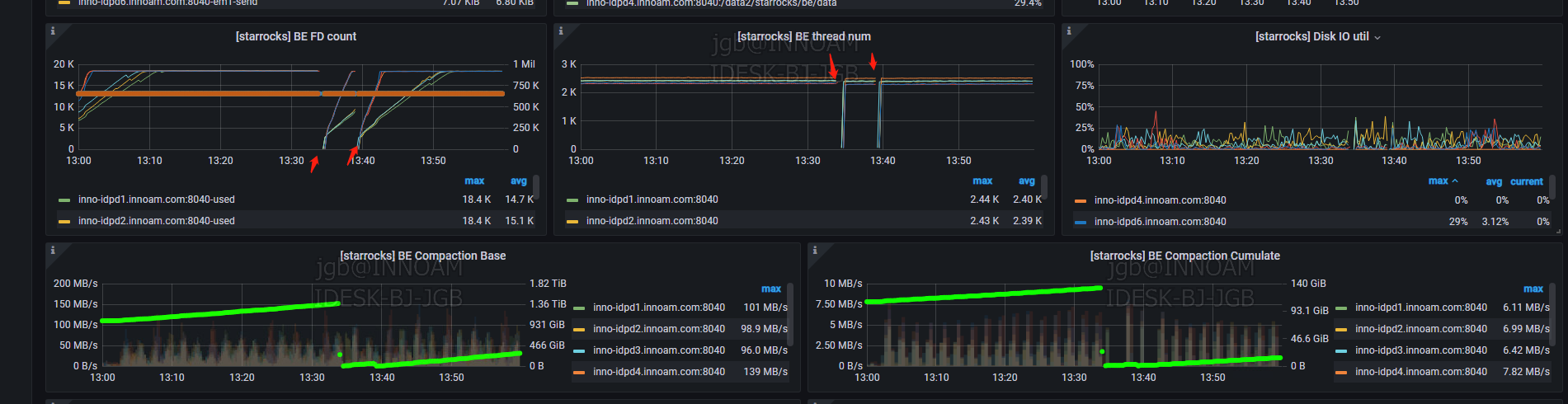Click BE FD count legend scrollbar

click(536, 186)
